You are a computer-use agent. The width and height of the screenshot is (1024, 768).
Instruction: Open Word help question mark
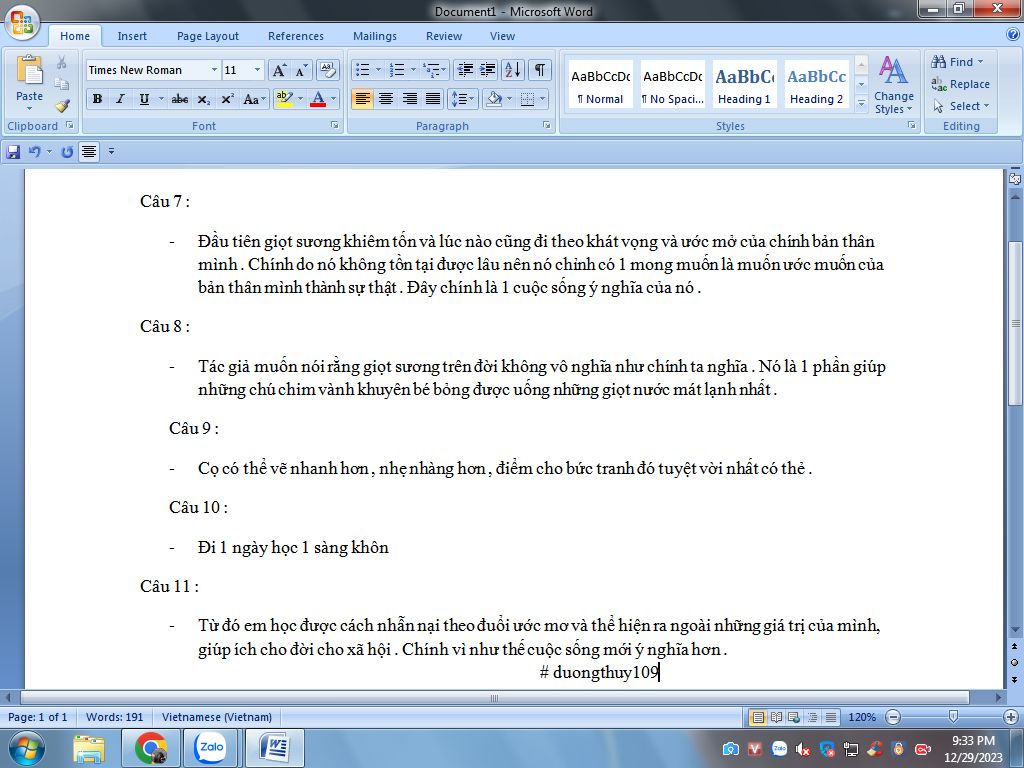(1013, 34)
